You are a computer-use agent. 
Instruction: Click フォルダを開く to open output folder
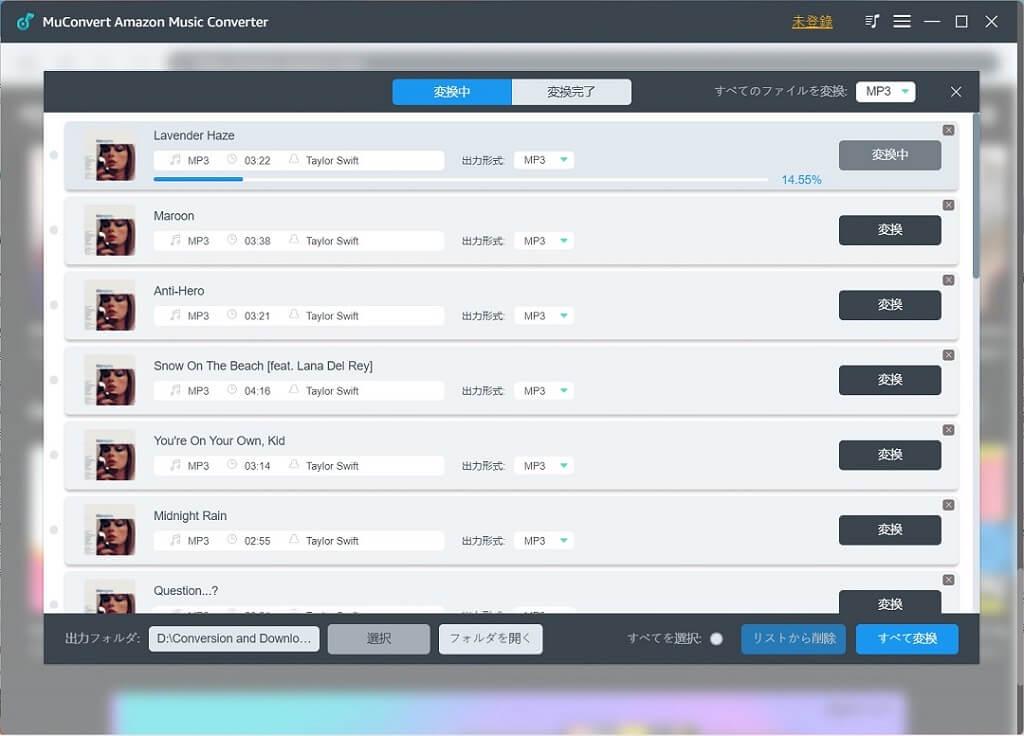(x=490, y=639)
